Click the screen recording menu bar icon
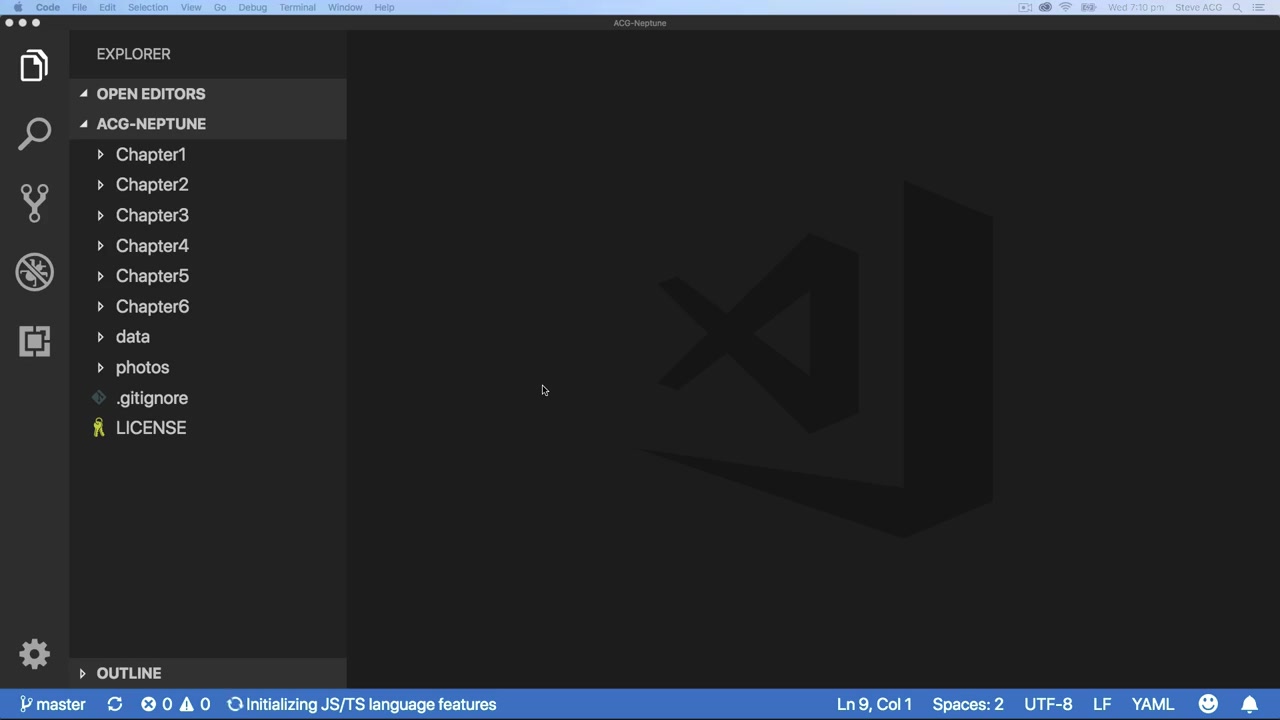 1025,7
